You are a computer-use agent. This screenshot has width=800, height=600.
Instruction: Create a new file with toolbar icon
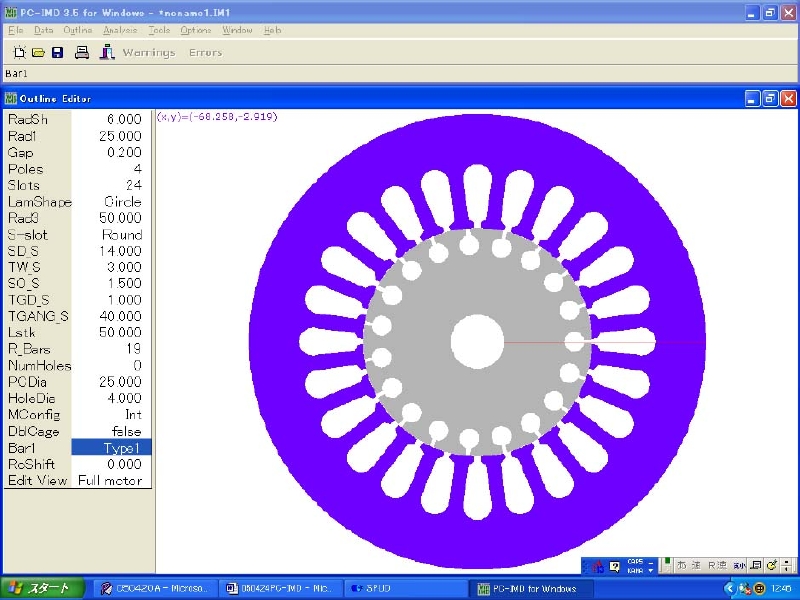tap(19, 52)
